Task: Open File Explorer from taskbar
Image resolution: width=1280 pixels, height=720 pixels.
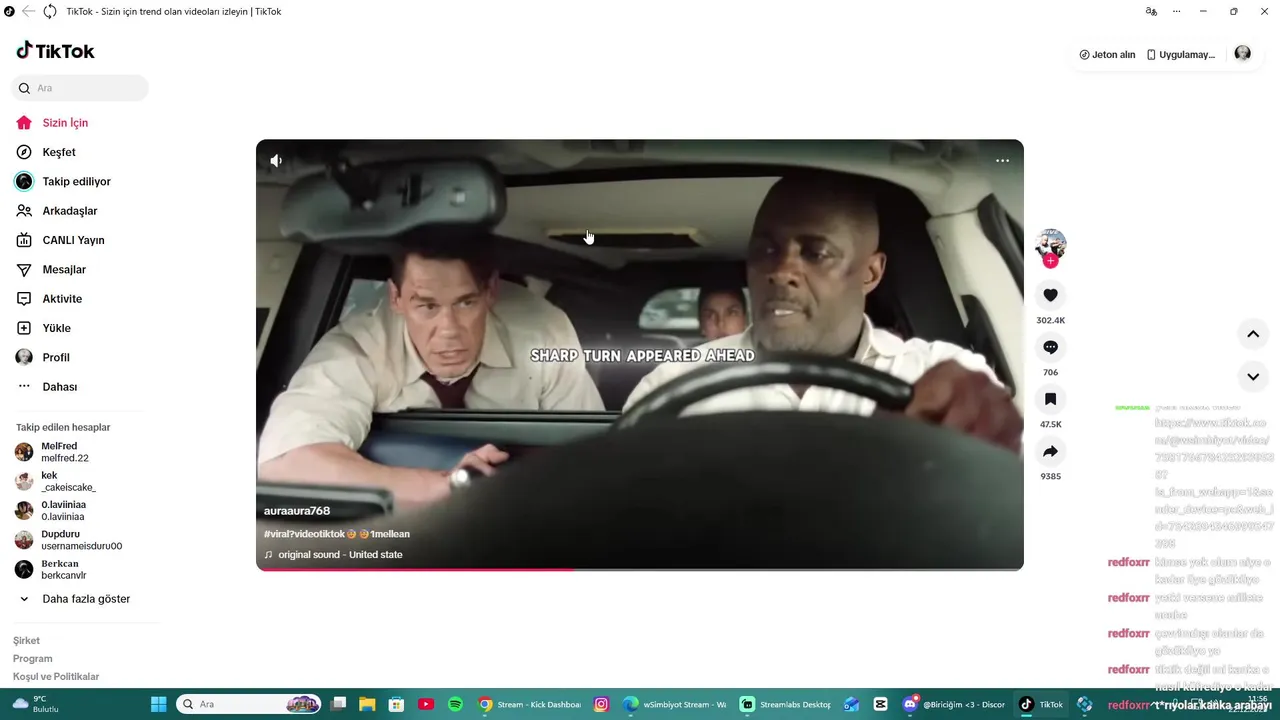Action: coord(367,704)
